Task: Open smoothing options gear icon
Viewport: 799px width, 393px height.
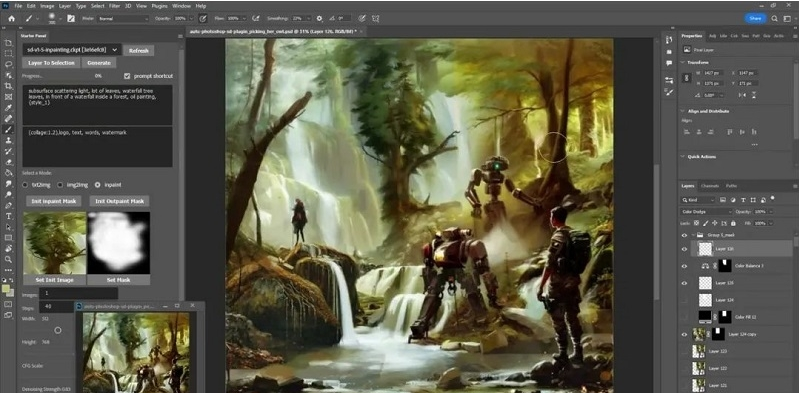Action: click(x=319, y=18)
